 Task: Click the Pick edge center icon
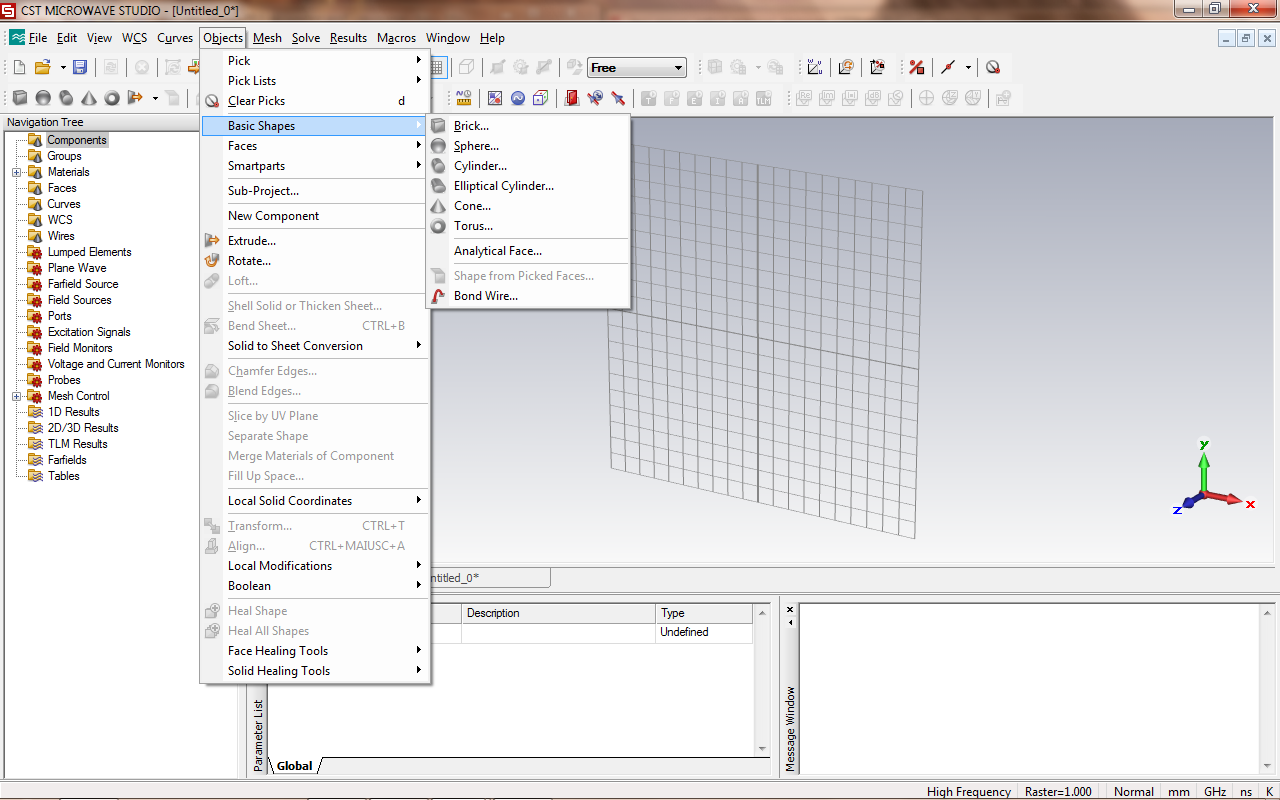(948, 67)
